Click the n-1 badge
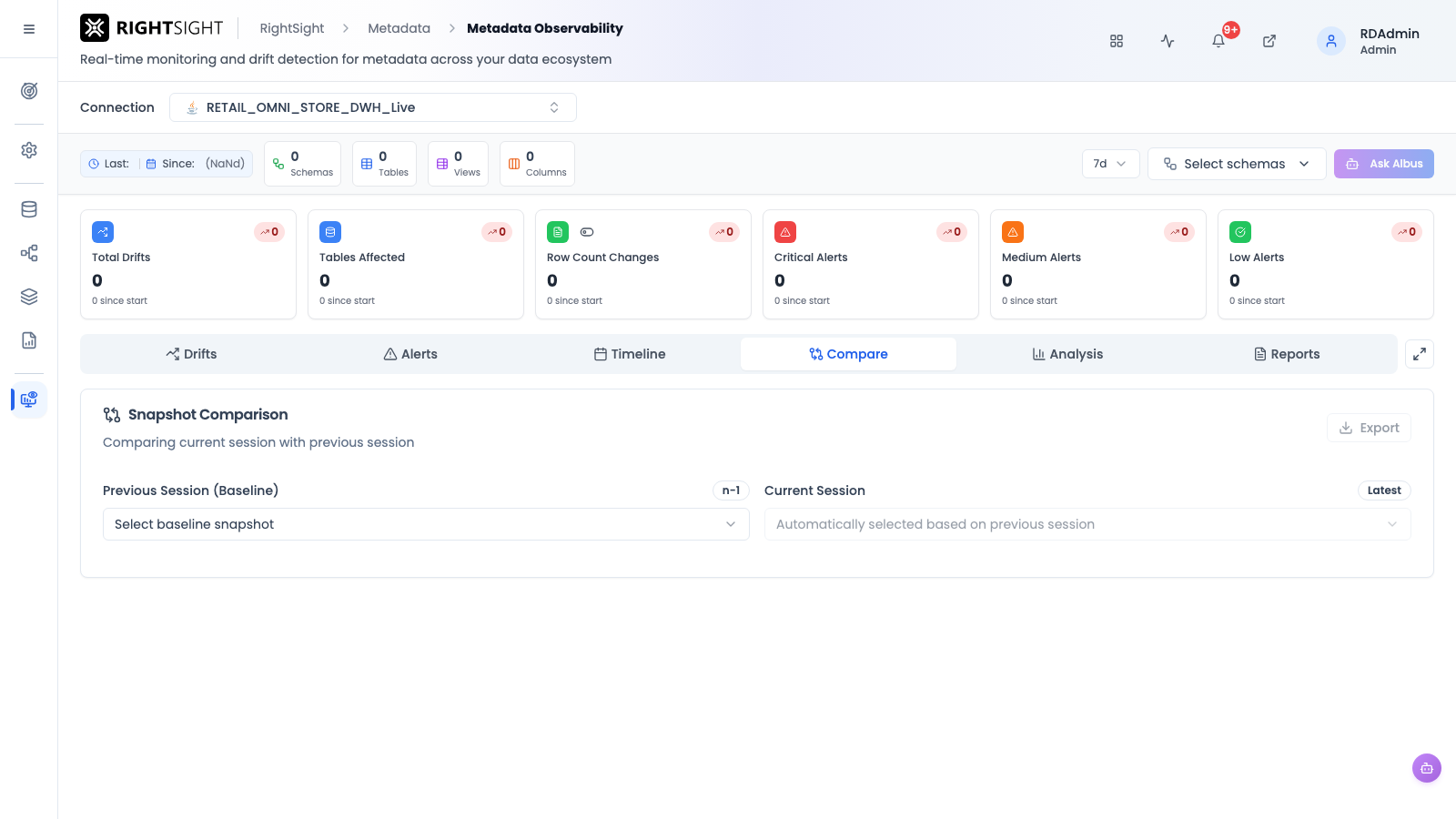 pos(731,490)
